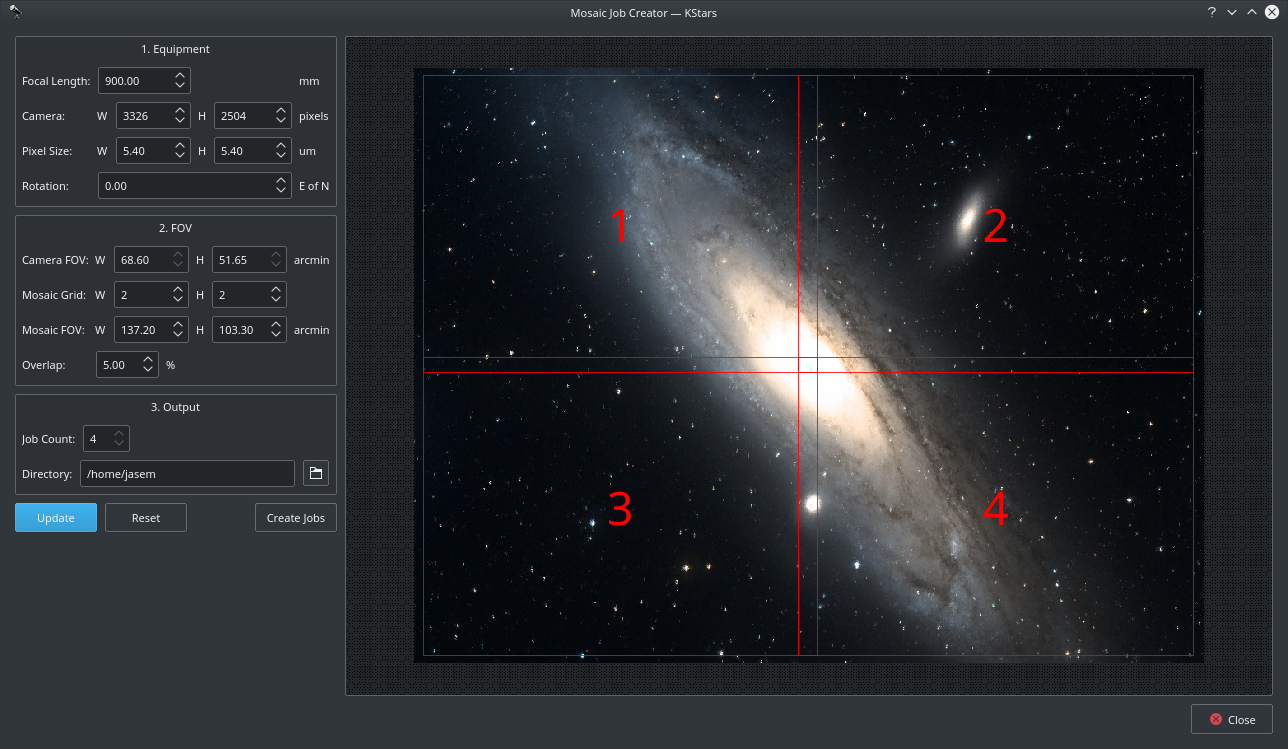Increase Focal Length using its up arrow
This screenshot has width=1288, height=749.
pyautogui.click(x=181, y=75)
